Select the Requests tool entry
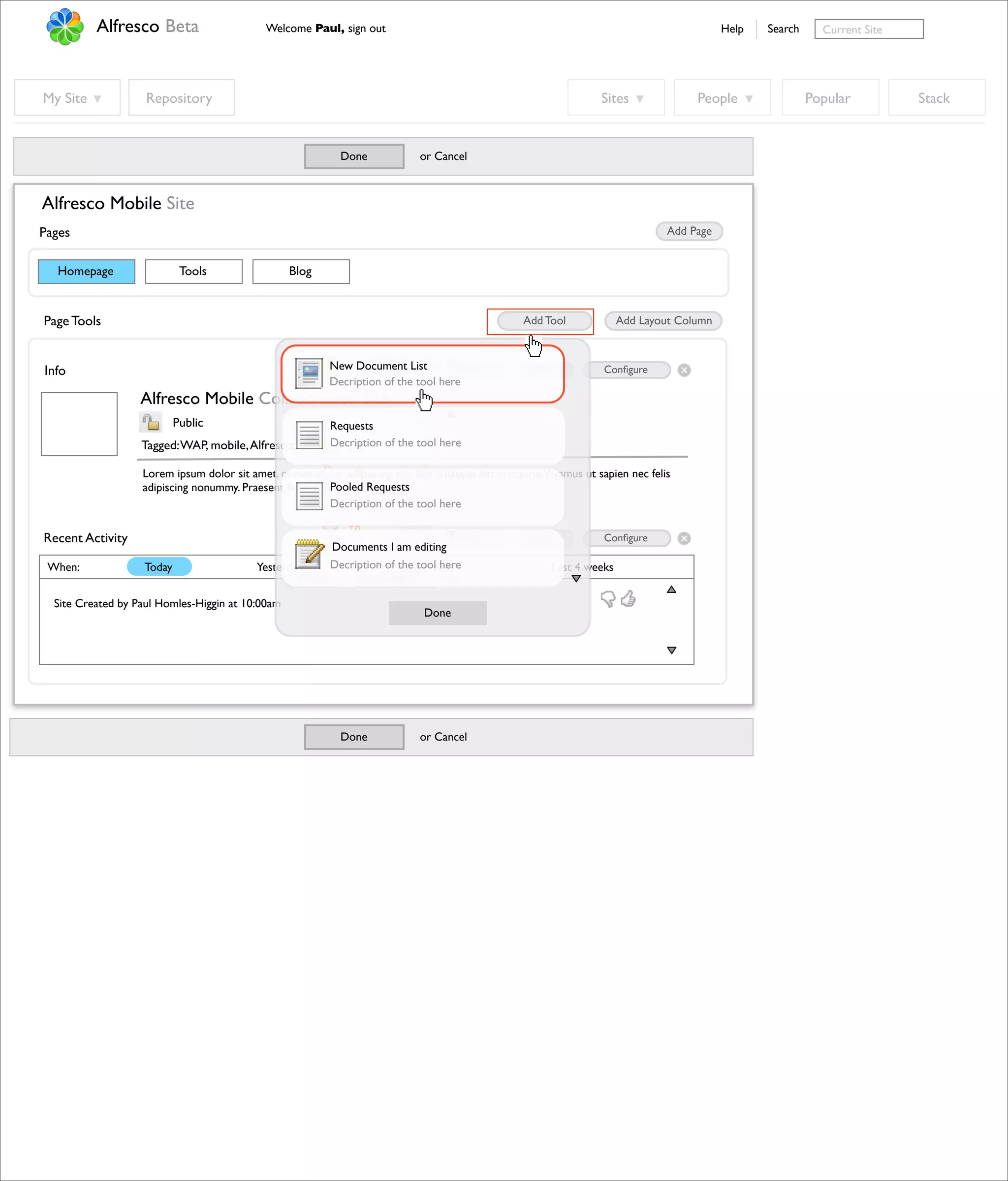The width and height of the screenshot is (1008, 1181). point(424,435)
